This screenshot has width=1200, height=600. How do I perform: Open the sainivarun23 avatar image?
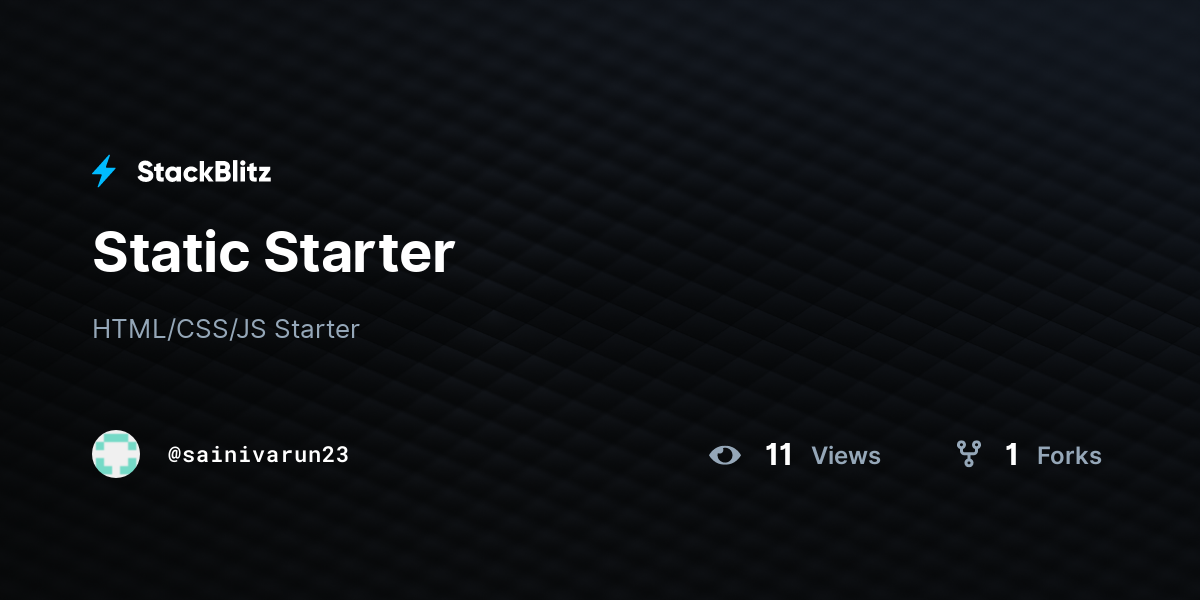click(116, 454)
